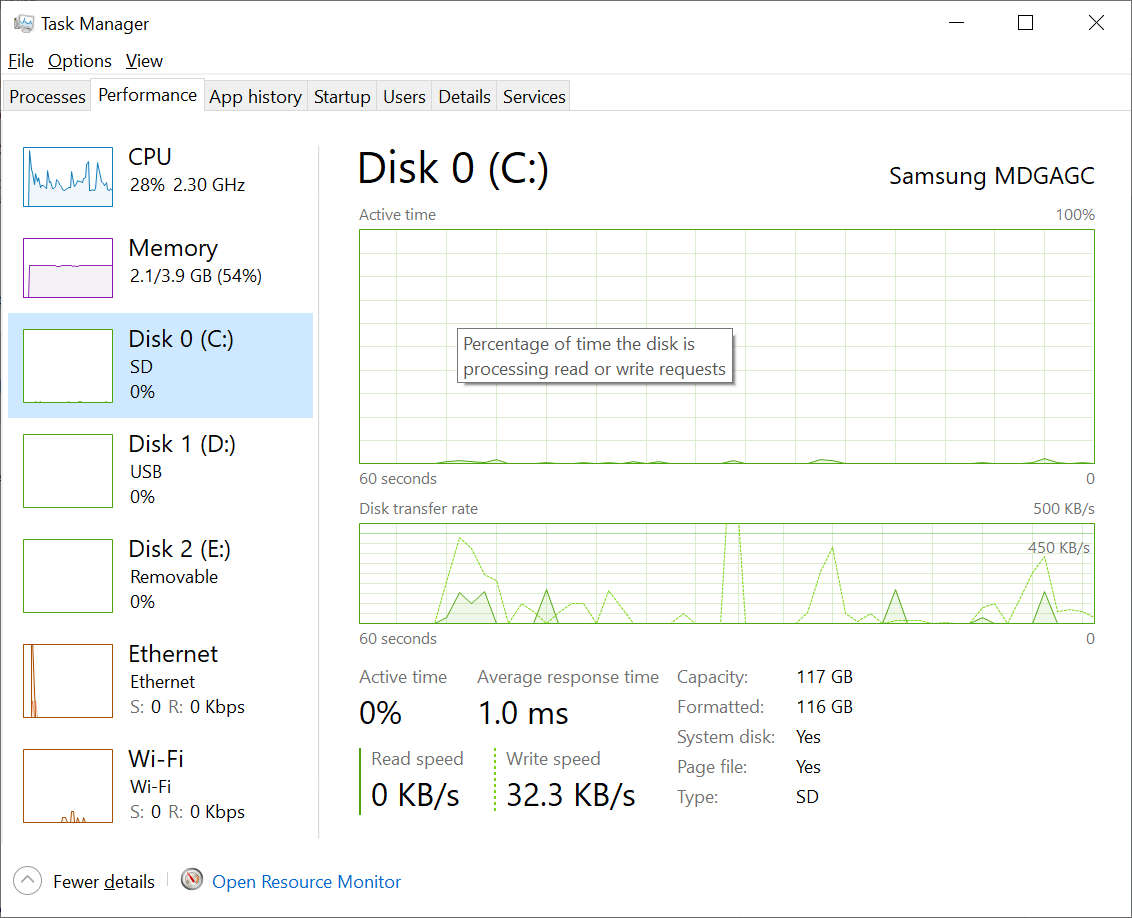Viewport: 1132px width, 918px height.
Task: Open the Options menu
Action: (80, 61)
